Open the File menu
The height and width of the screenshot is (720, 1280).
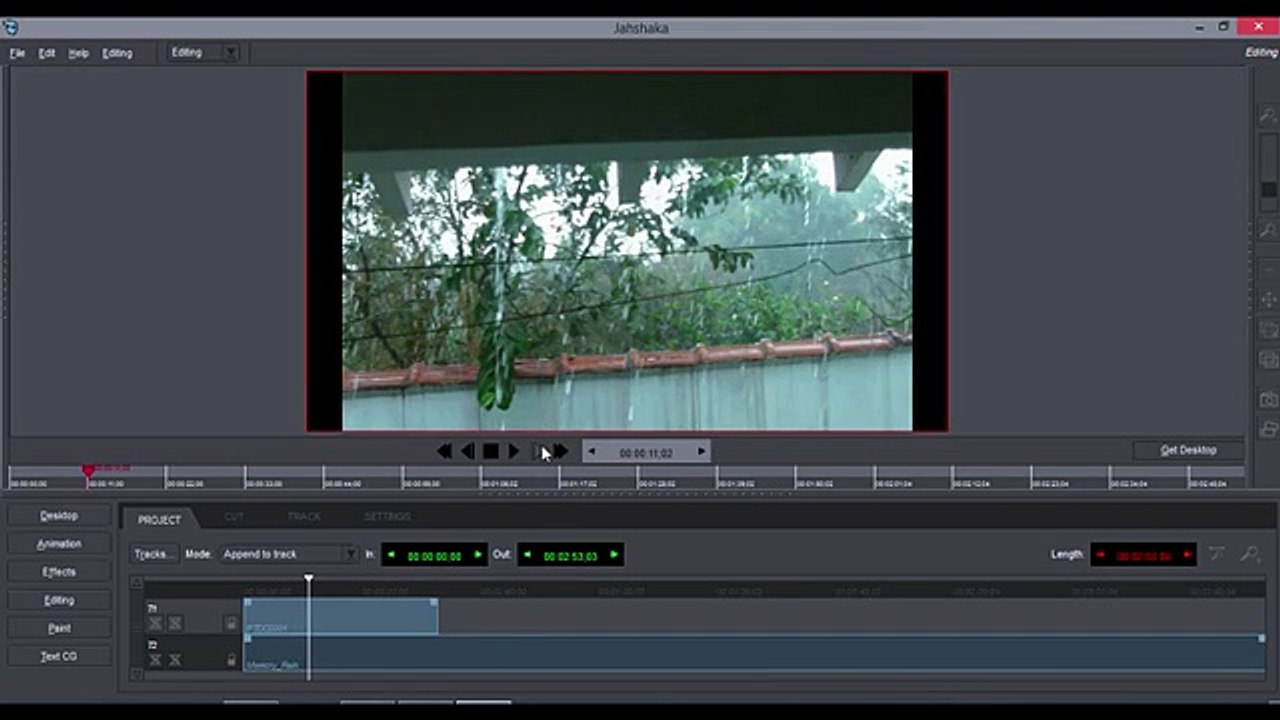tap(17, 53)
